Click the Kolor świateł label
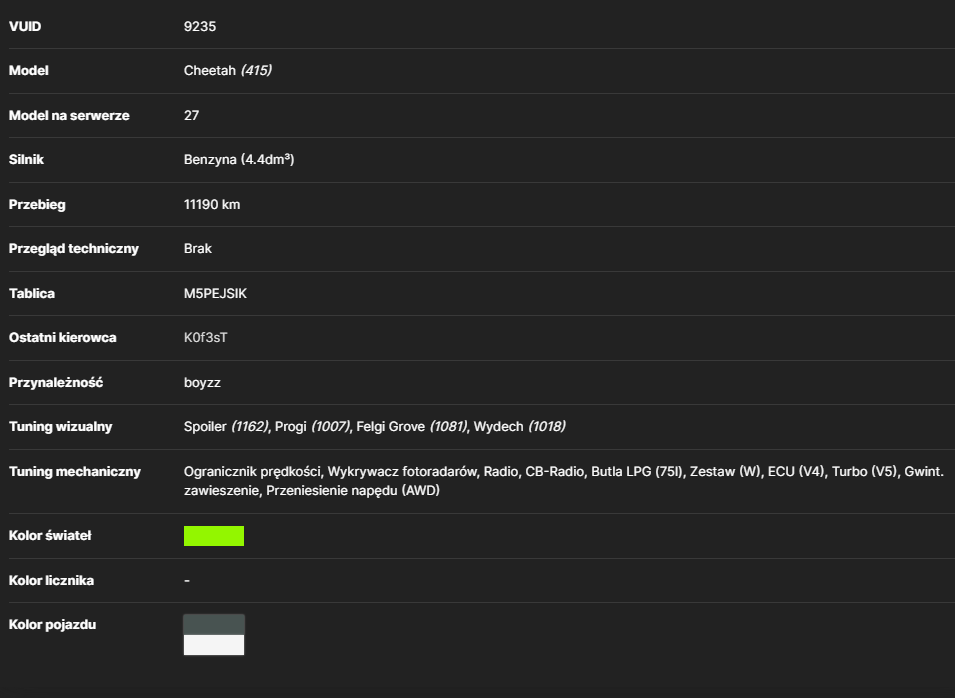The width and height of the screenshot is (955, 698). click(50, 535)
